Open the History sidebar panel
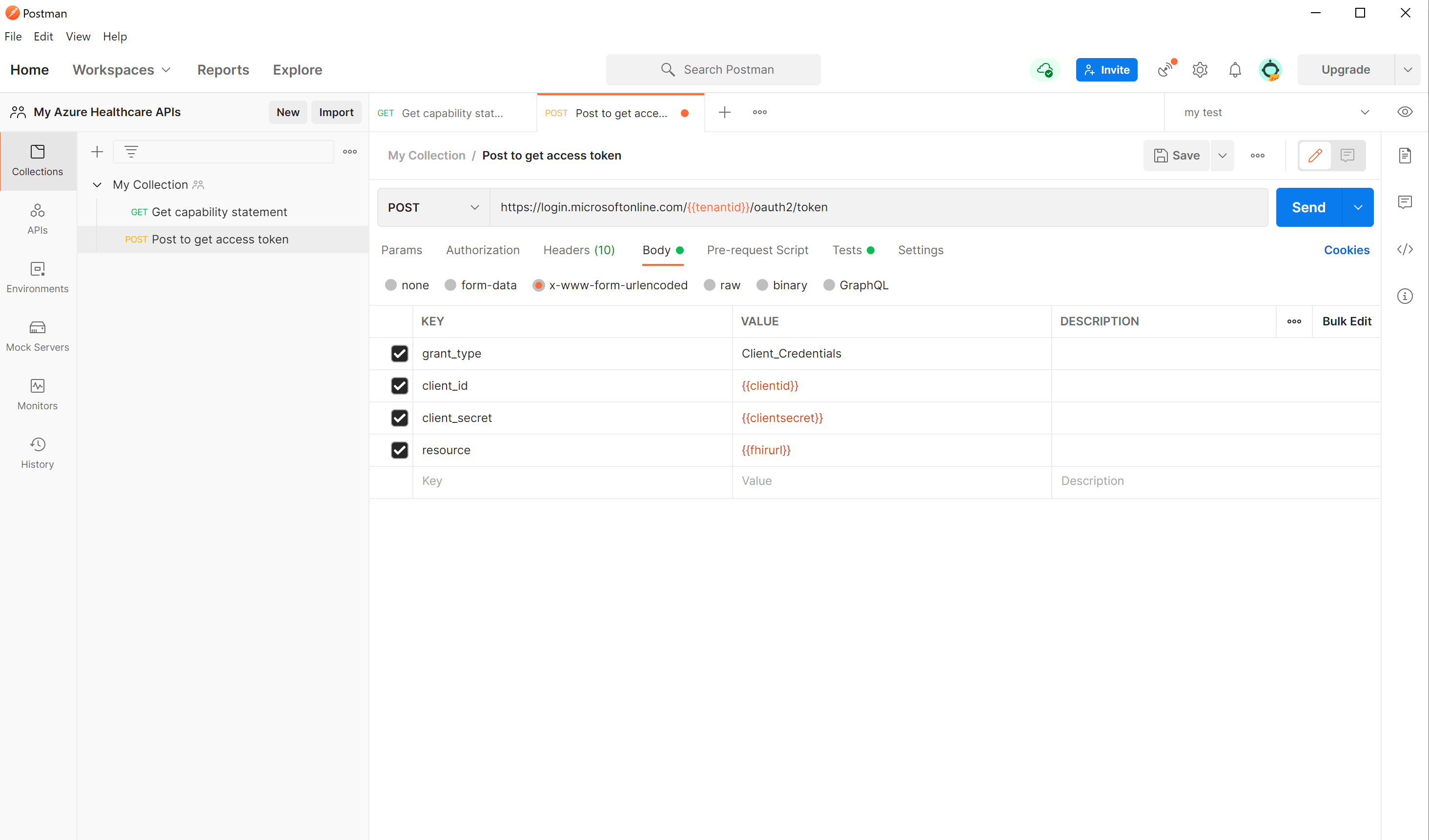 38,453
